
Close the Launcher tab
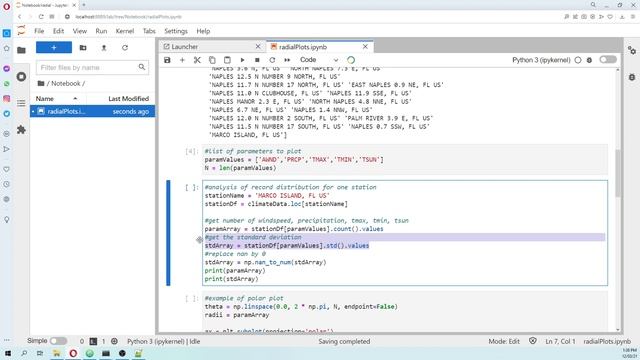258,47
